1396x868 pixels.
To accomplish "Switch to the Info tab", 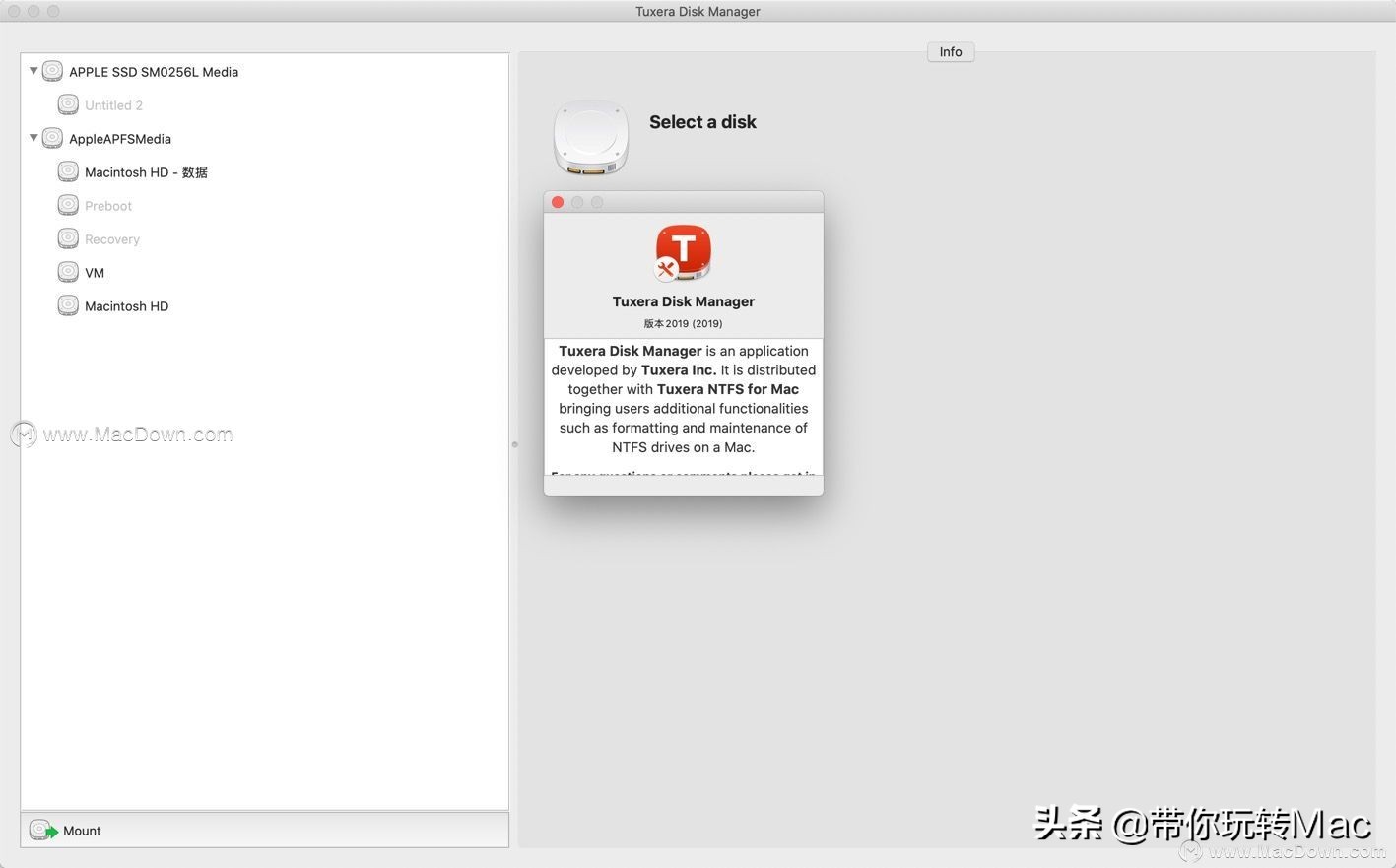I will (x=951, y=52).
